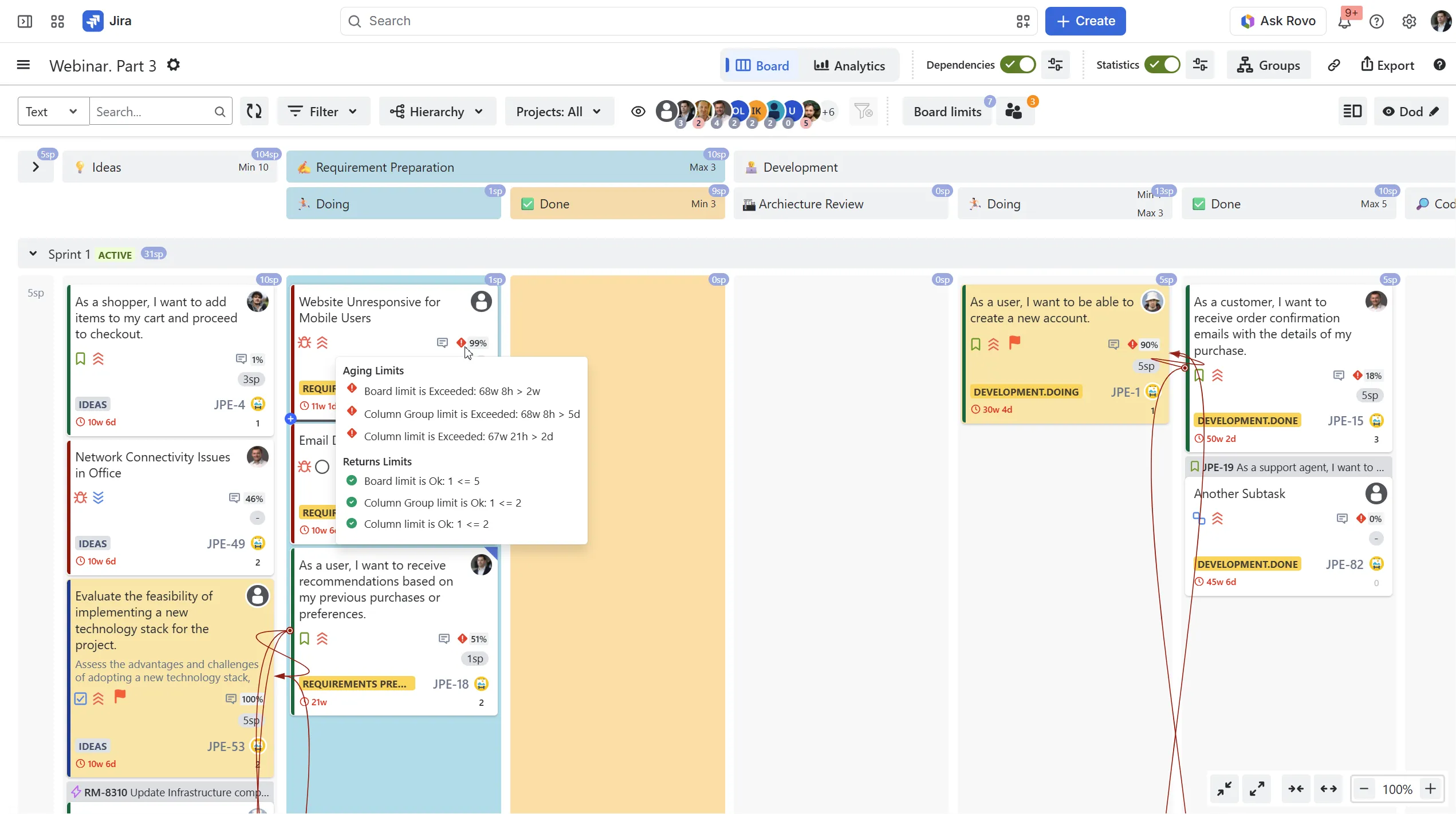Copy board link icon
Image resolution: width=1456 pixels, height=814 pixels.
pyautogui.click(x=1334, y=65)
